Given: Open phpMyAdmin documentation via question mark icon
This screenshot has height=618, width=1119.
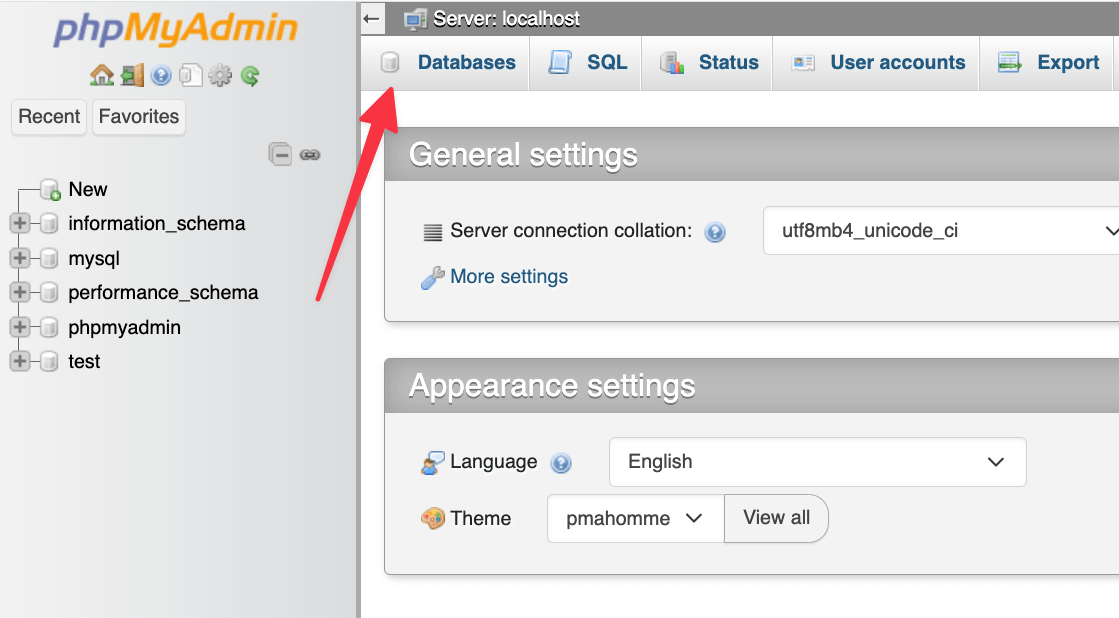Looking at the screenshot, I should point(161,76).
